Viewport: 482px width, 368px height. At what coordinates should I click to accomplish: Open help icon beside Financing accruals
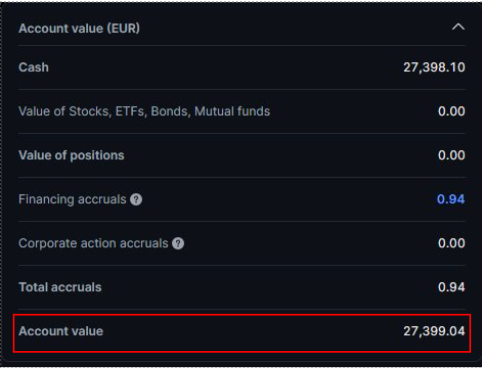click(136, 200)
